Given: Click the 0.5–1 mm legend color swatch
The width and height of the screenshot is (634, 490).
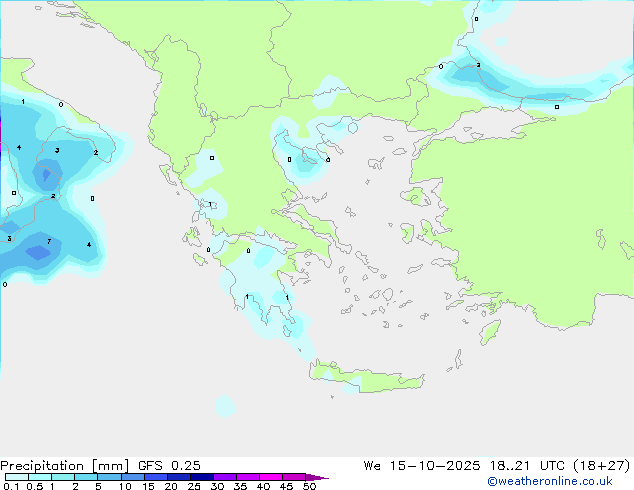Looking at the screenshot, I should [x=40, y=477].
